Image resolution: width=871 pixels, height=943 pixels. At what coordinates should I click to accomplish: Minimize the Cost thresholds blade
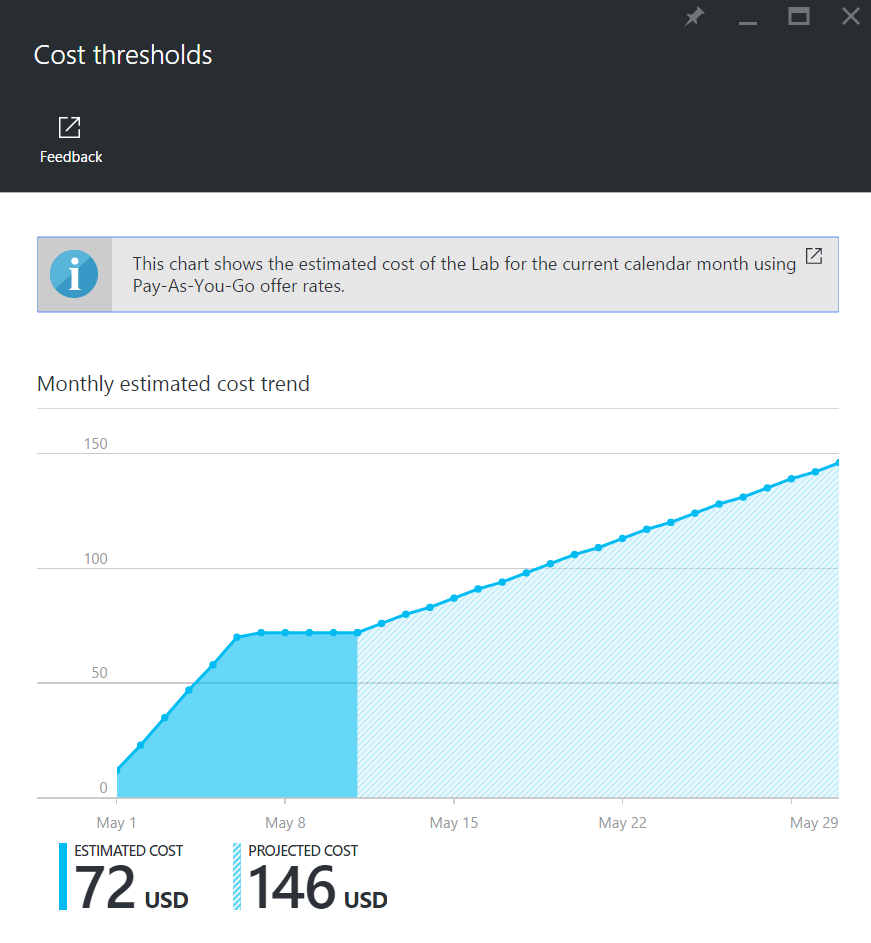pyautogui.click(x=747, y=17)
